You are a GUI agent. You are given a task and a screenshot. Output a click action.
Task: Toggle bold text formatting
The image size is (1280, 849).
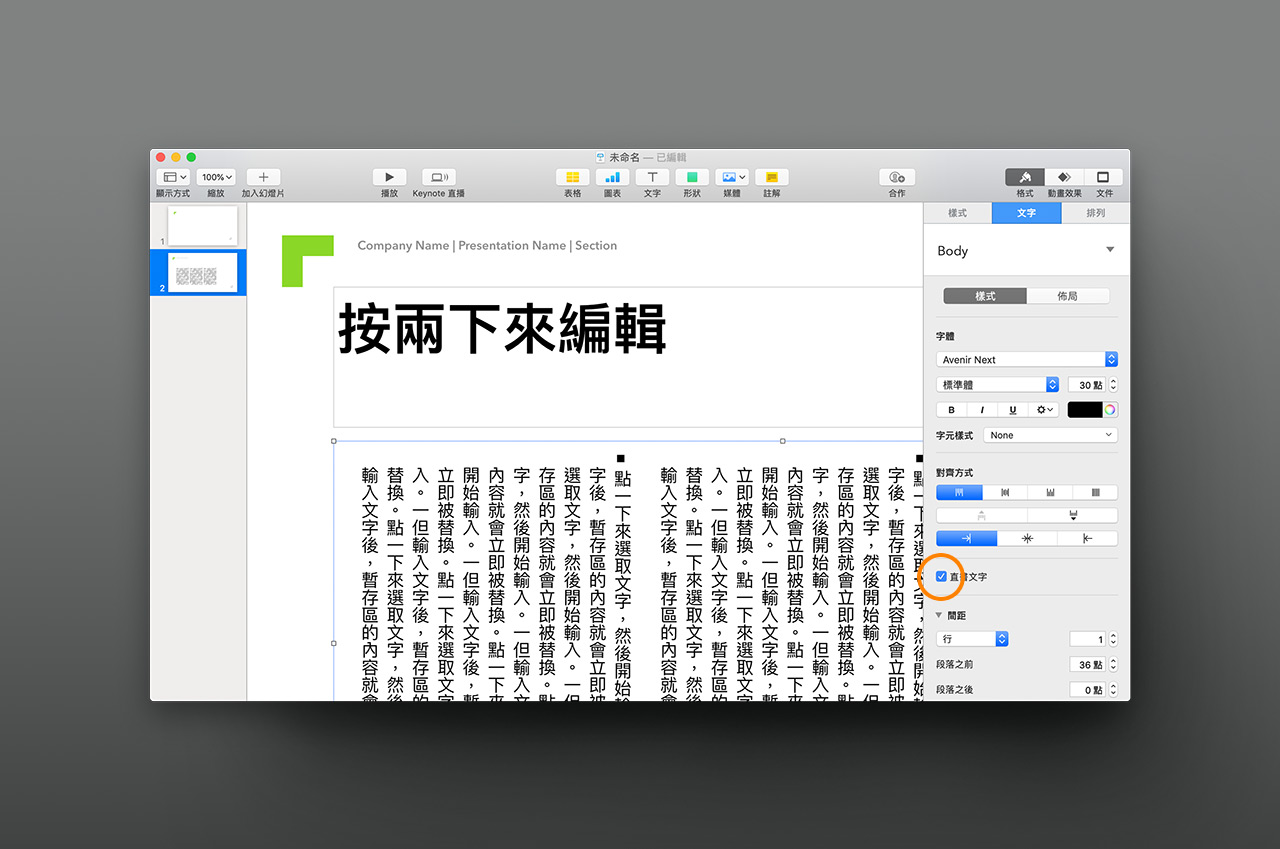951,410
